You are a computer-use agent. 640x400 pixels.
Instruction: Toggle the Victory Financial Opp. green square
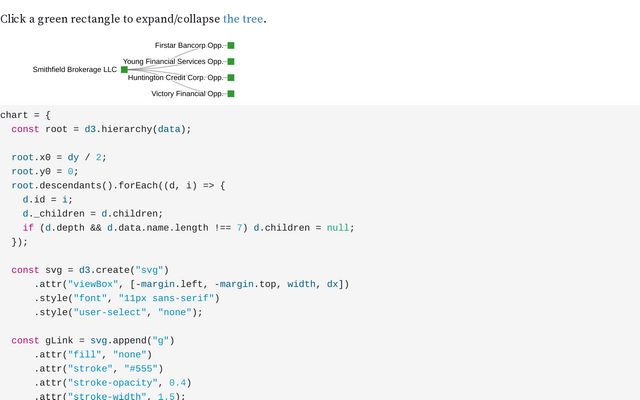231,94
